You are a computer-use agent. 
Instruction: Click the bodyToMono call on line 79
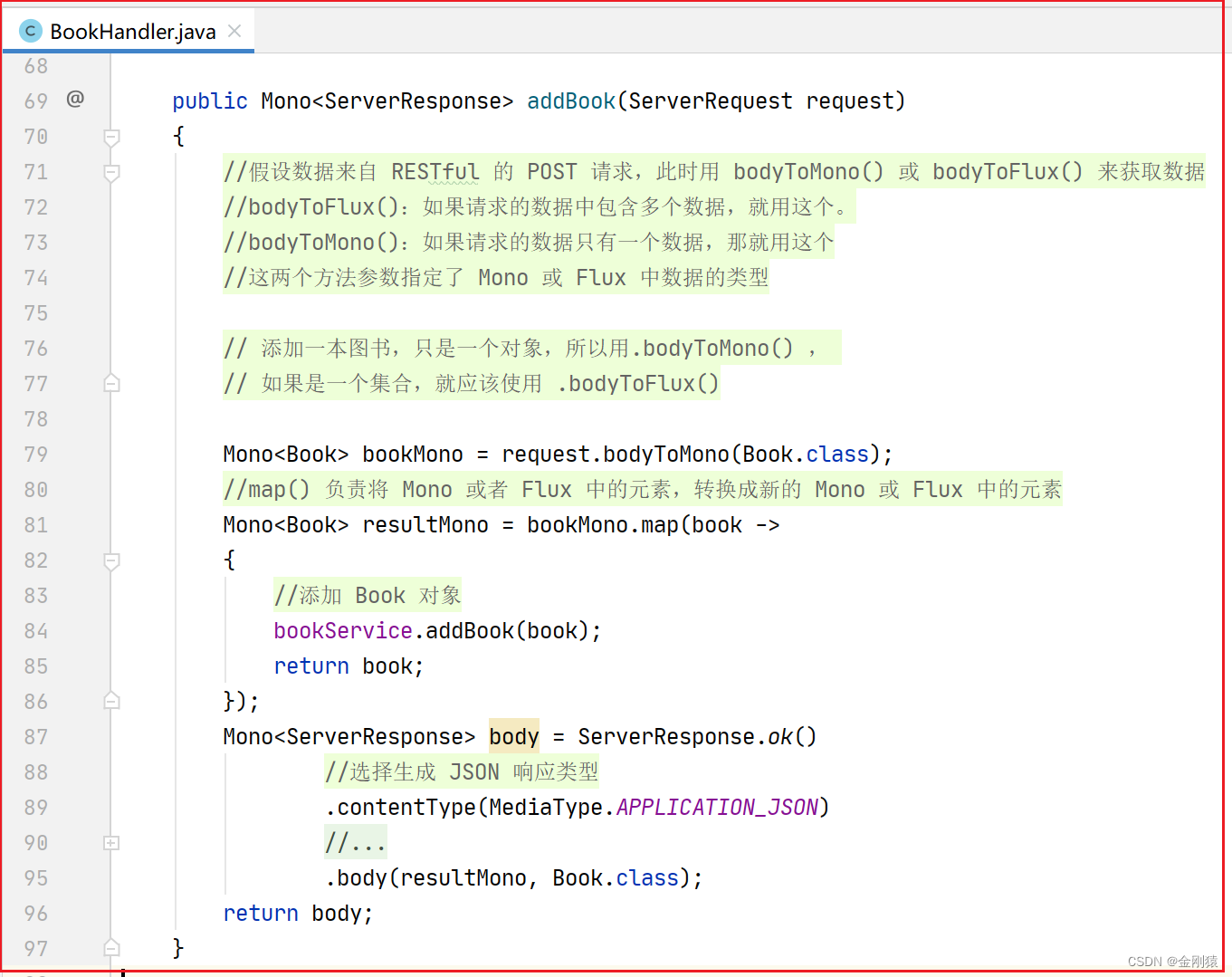pyautogui.click(x=666, y=455)
